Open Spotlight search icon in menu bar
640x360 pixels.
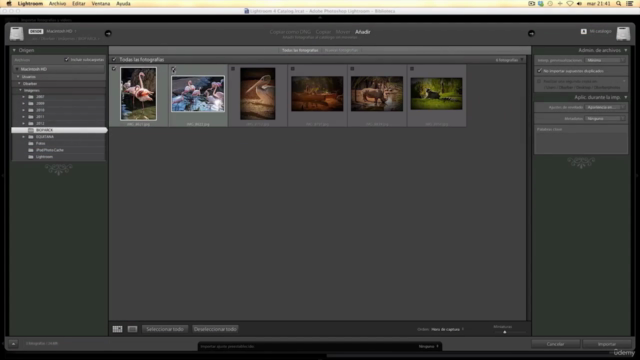(x=618, y=4)
